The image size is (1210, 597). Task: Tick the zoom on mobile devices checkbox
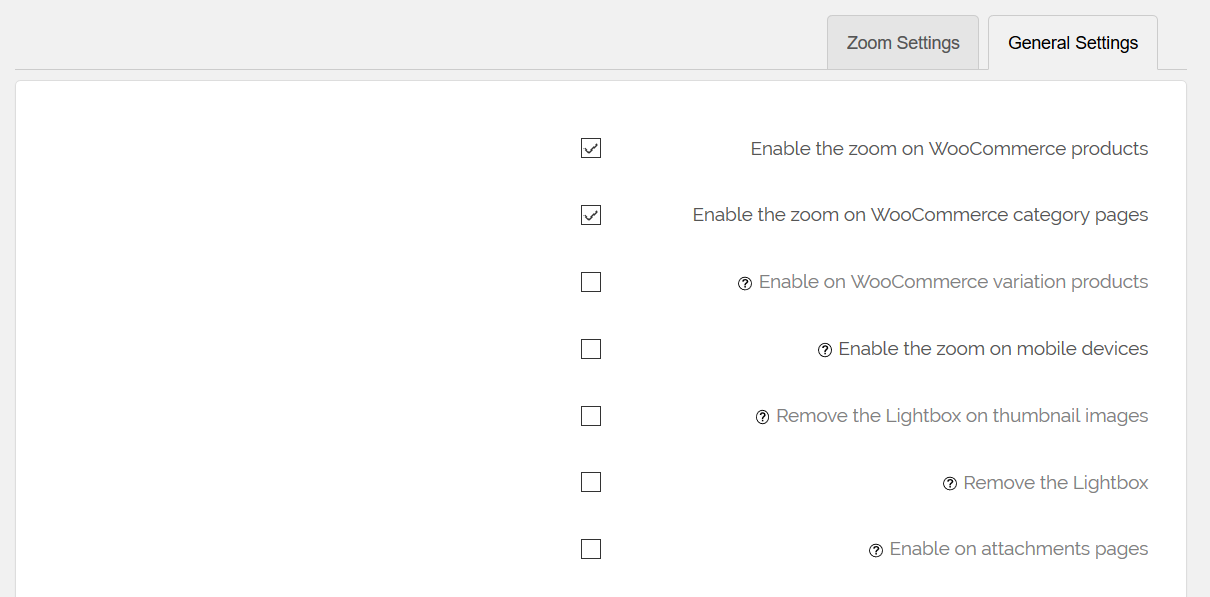(x=591, y=349)
